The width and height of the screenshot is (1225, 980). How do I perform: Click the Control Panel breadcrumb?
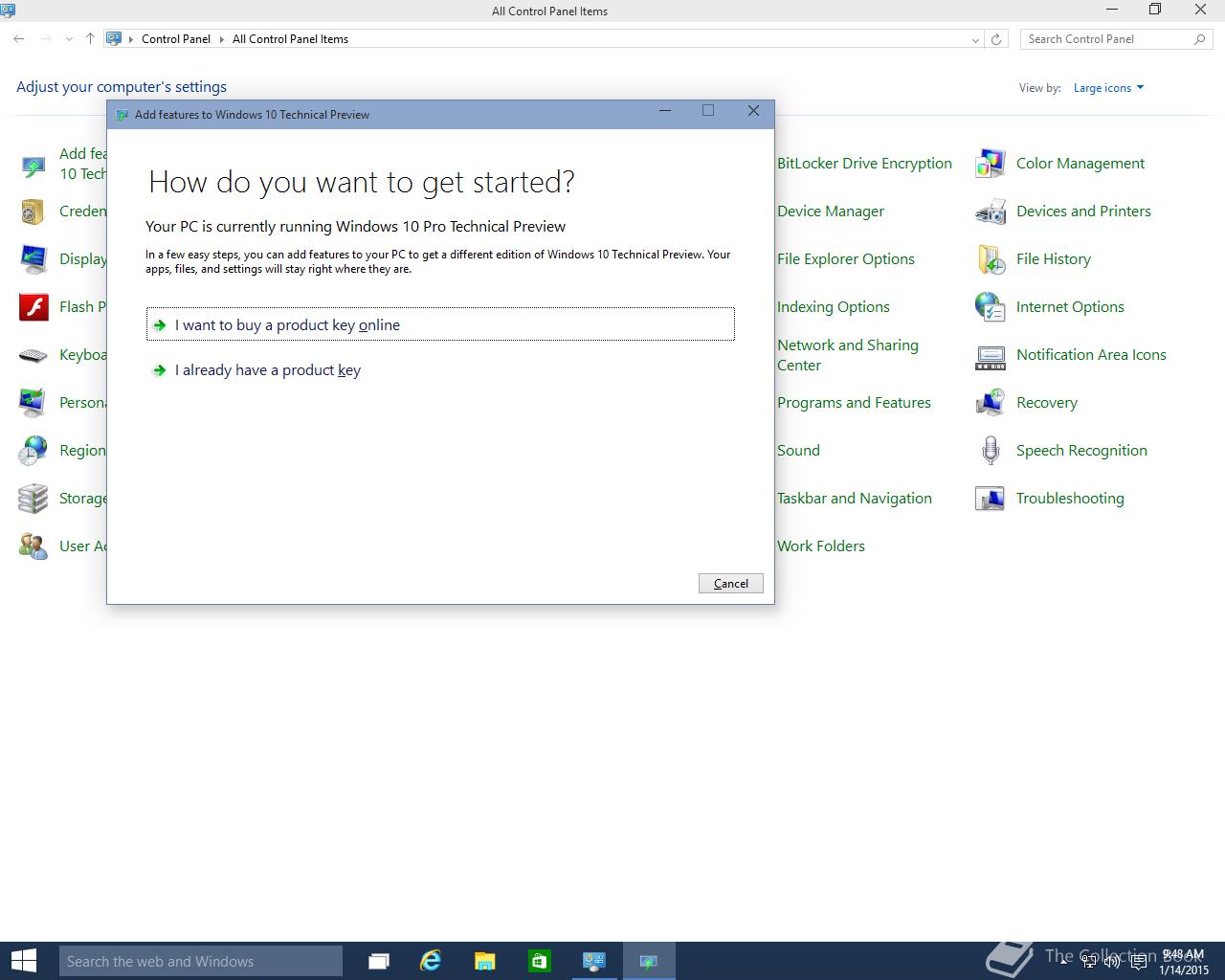(176, 39)
